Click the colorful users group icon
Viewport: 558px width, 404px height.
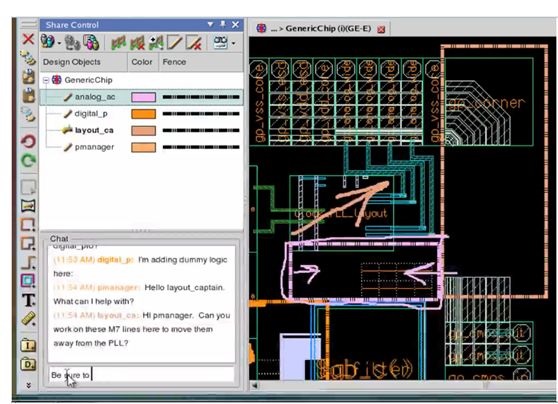91,42
